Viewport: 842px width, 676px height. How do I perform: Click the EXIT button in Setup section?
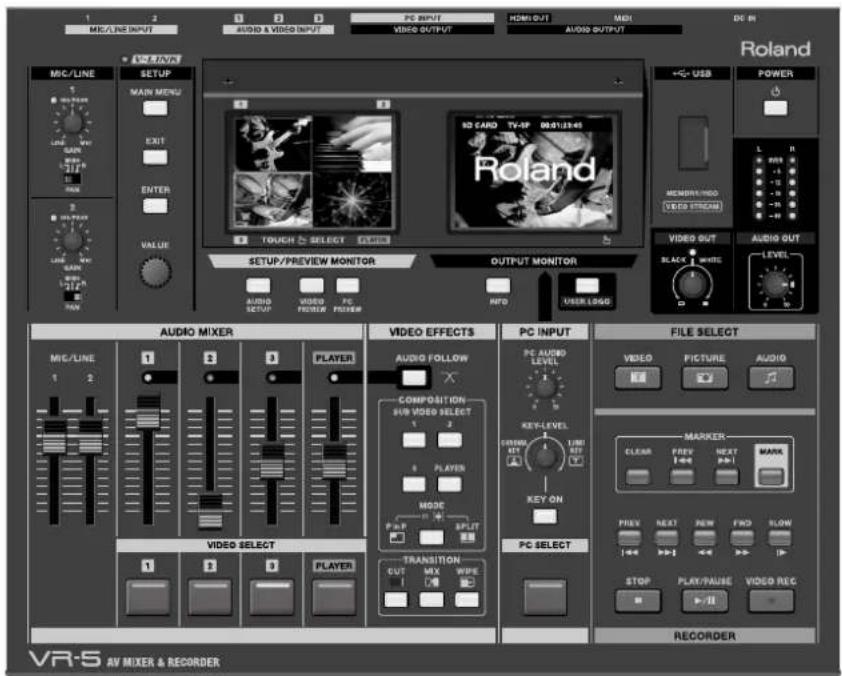(x=155, y=157)
